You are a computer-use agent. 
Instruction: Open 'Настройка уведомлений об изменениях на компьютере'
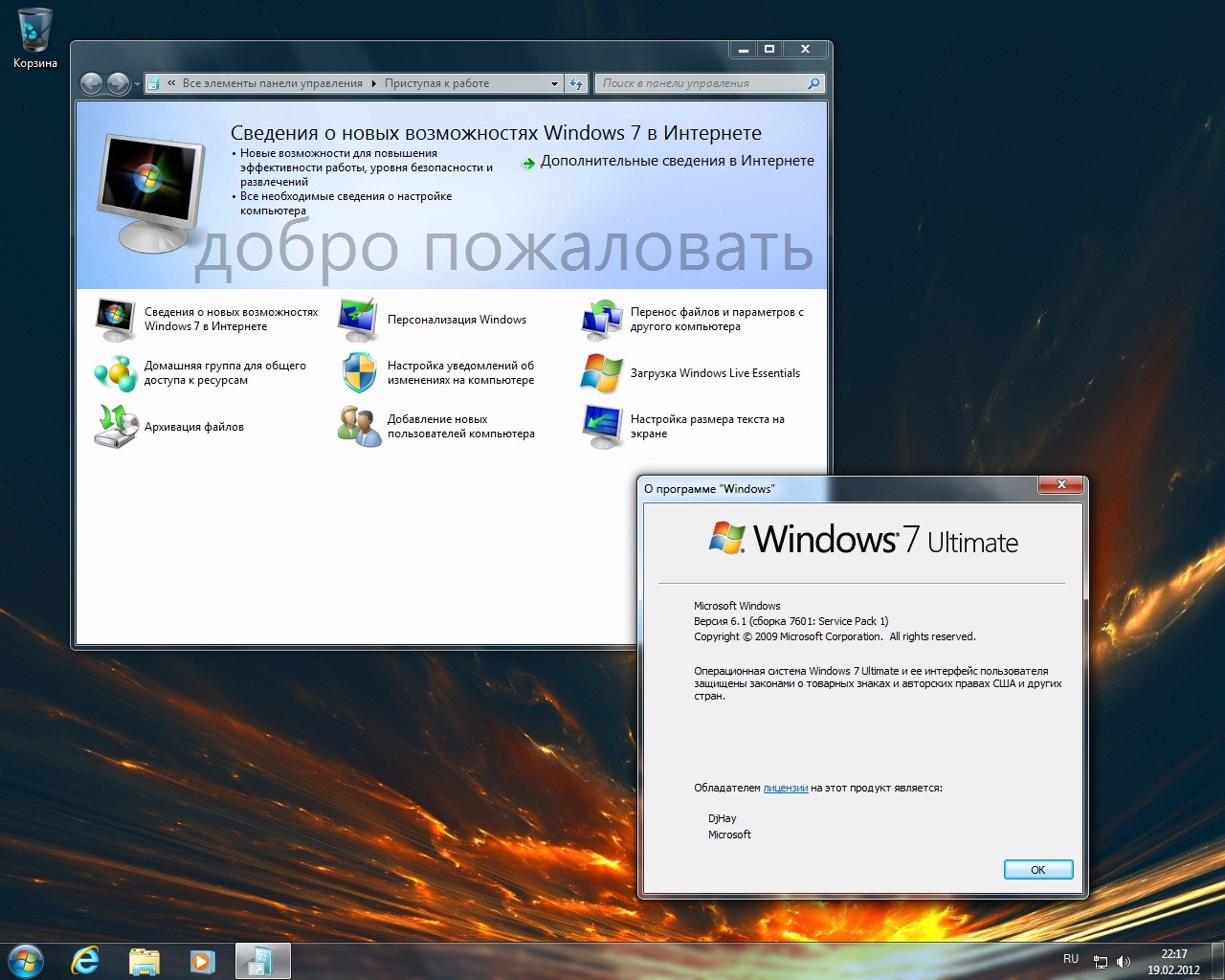pyautogui.click(x=460, y=373)
